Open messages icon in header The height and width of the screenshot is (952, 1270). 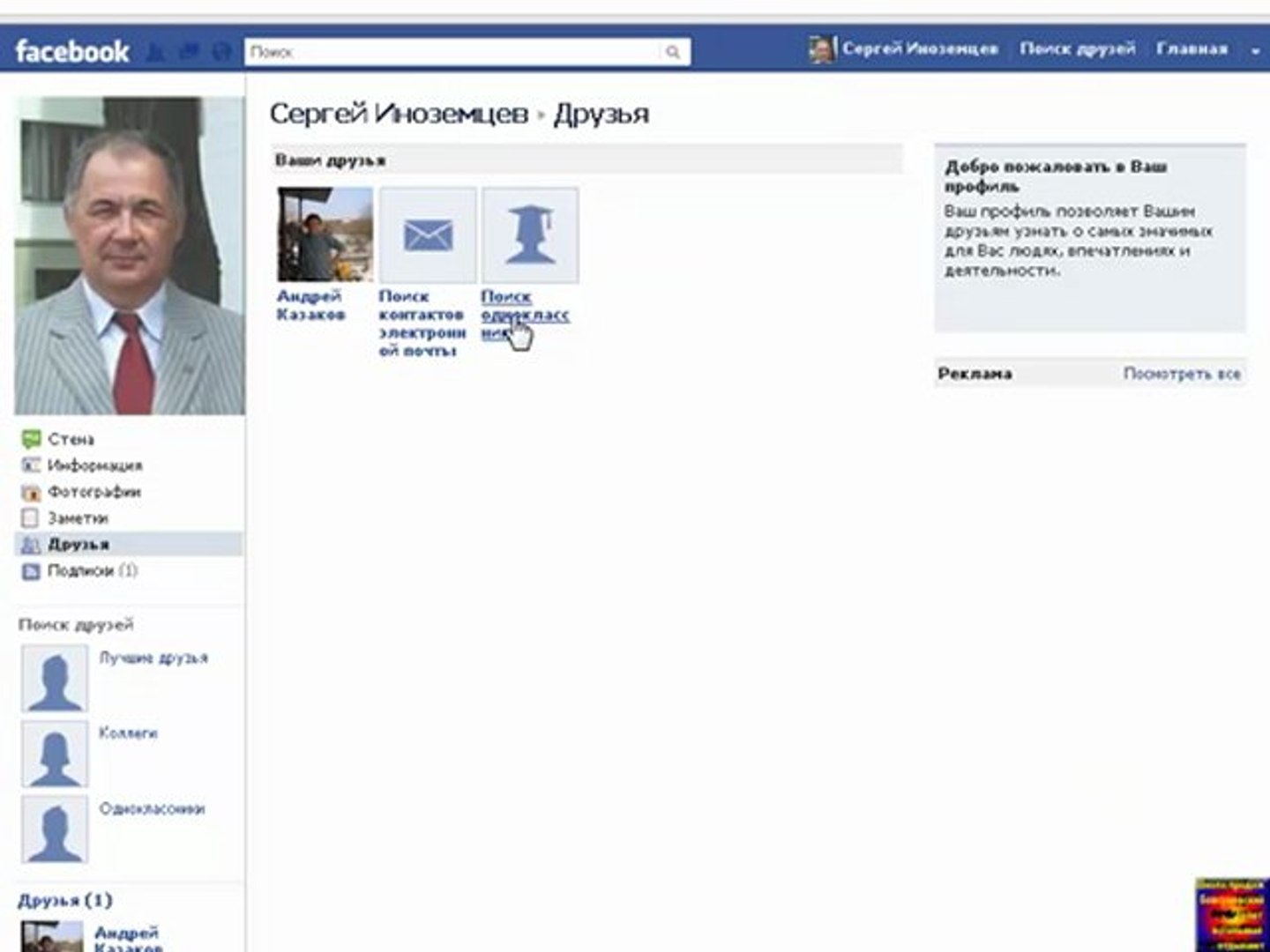pos(189,51)
